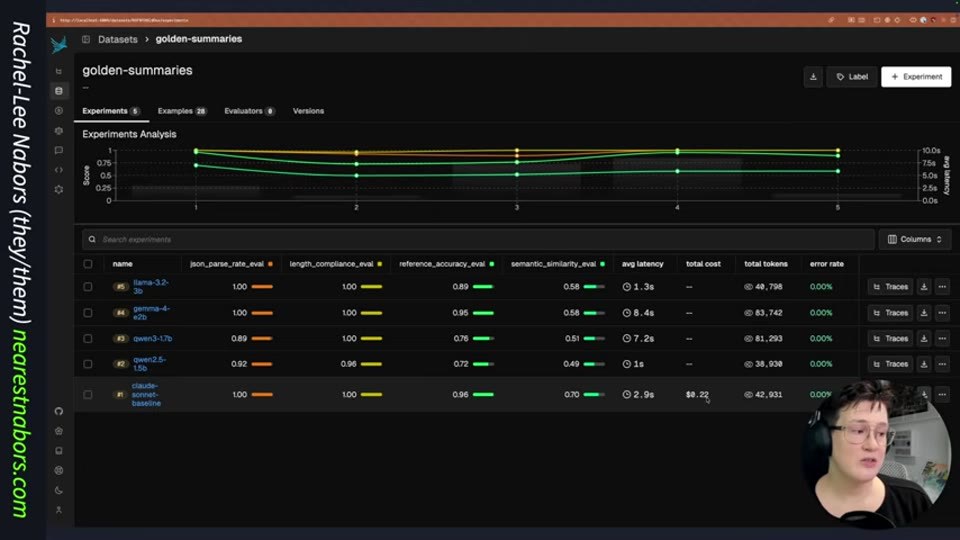Check the select-all experiments checkbox
Image resolution: width=960 pixels, height=540 pixels.
(x=88, y=264)
